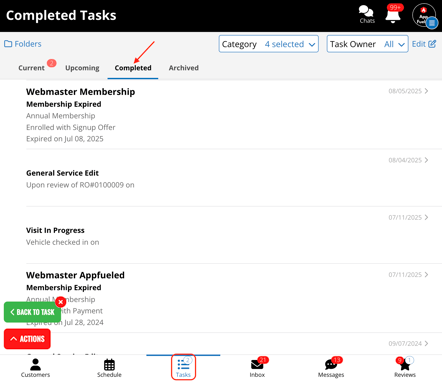Open the Category 4 selected dropdown

point(269,44)
